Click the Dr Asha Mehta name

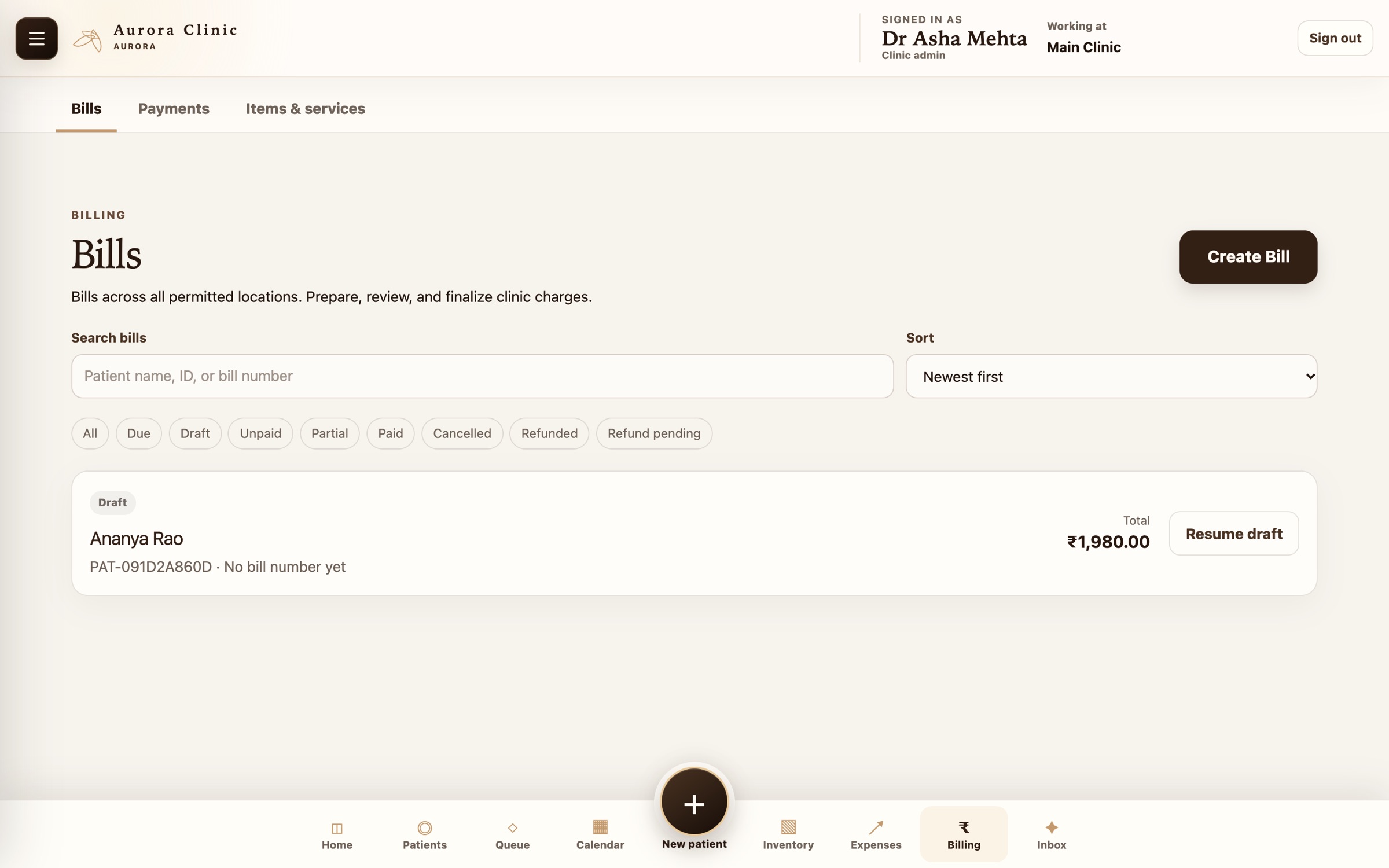(x=954, y=38)
